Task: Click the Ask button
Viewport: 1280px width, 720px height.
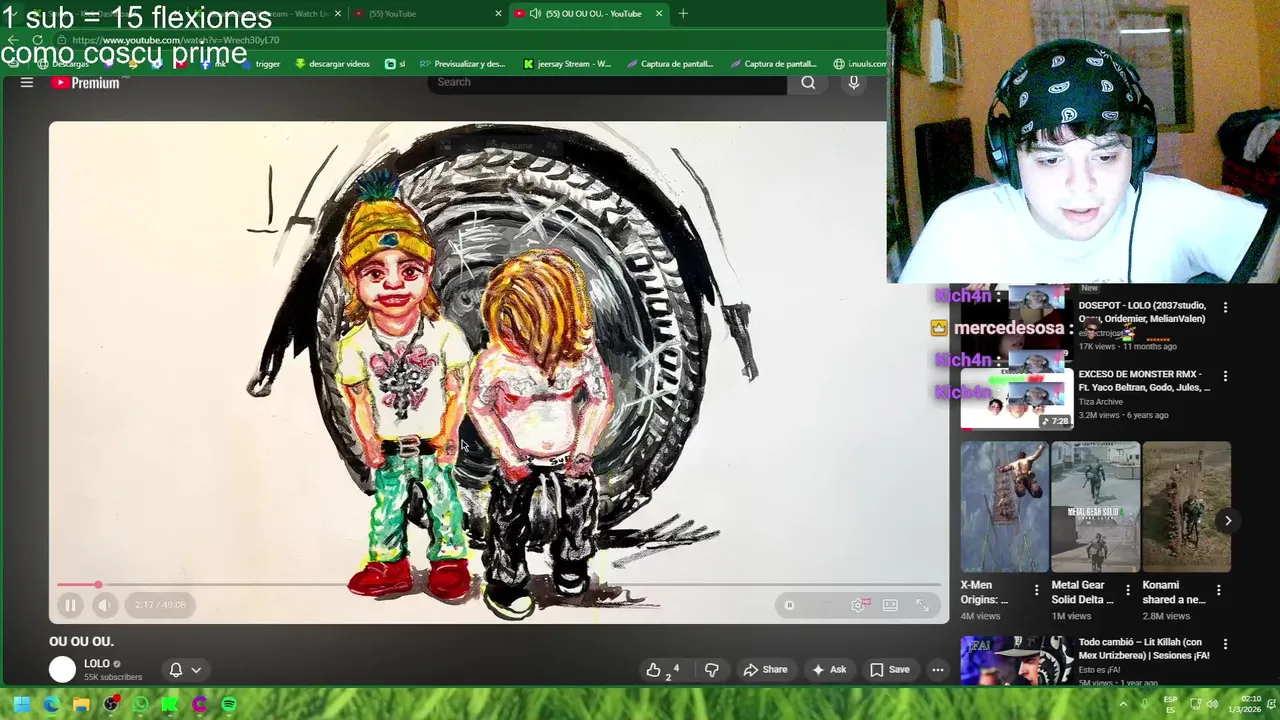Action: pos(829,670)
